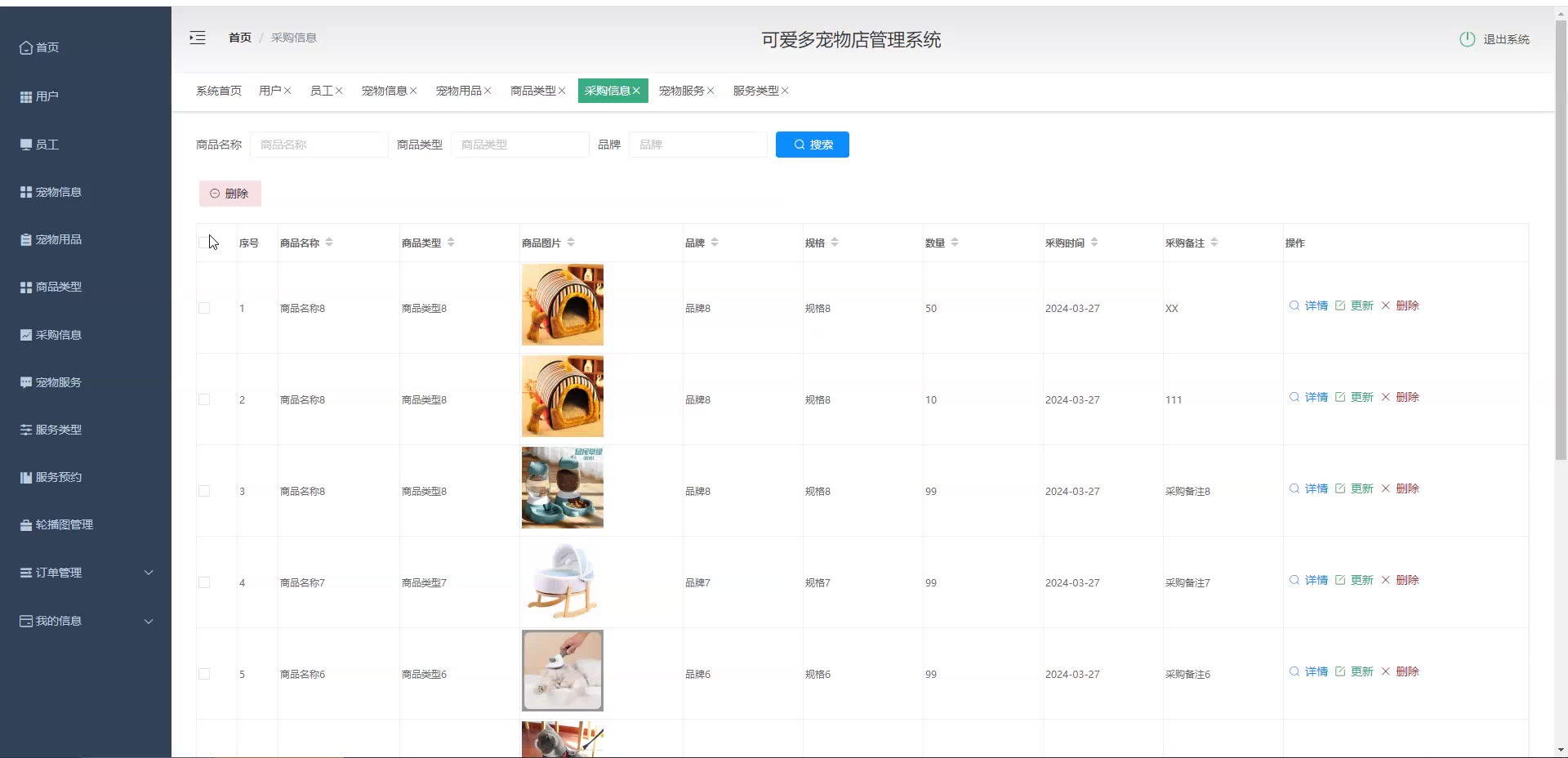
Task: Click 退出系统 to log out
Action: coord(1507,39)
